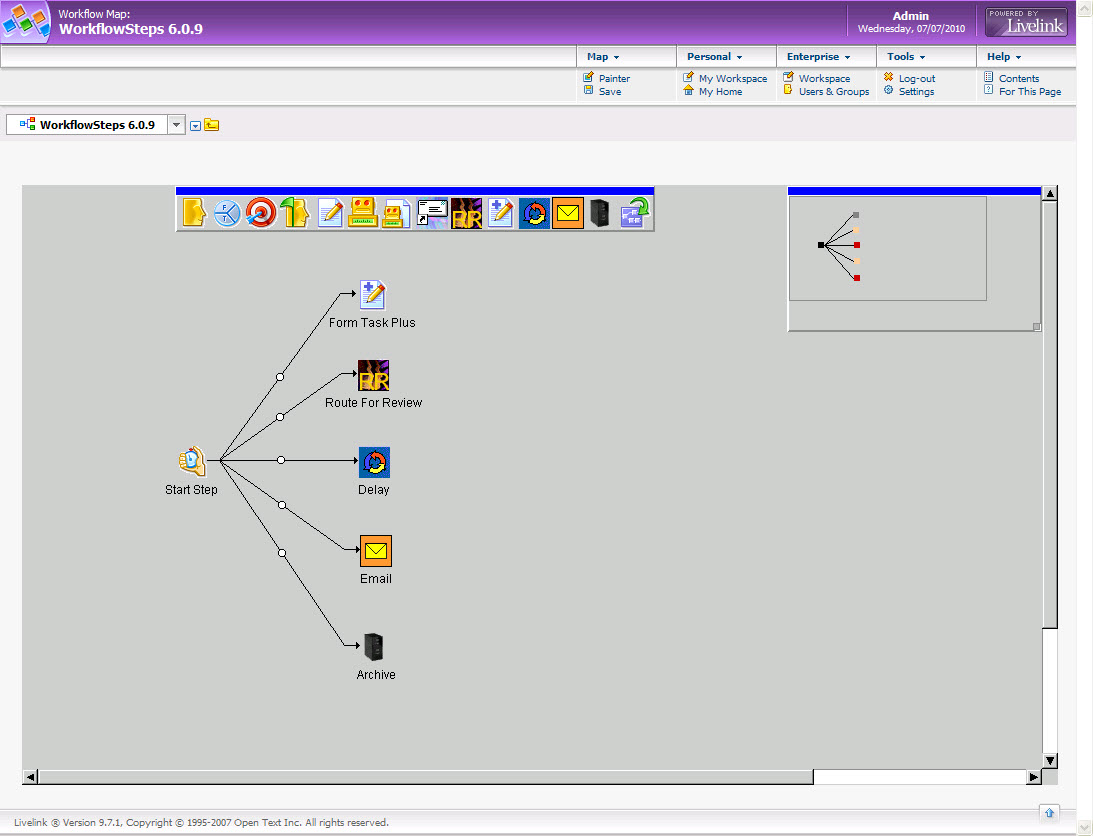Screen dimensions: 1093x836
Task: Select the window-shortcut step icon in palette
Action: (432, 213)
